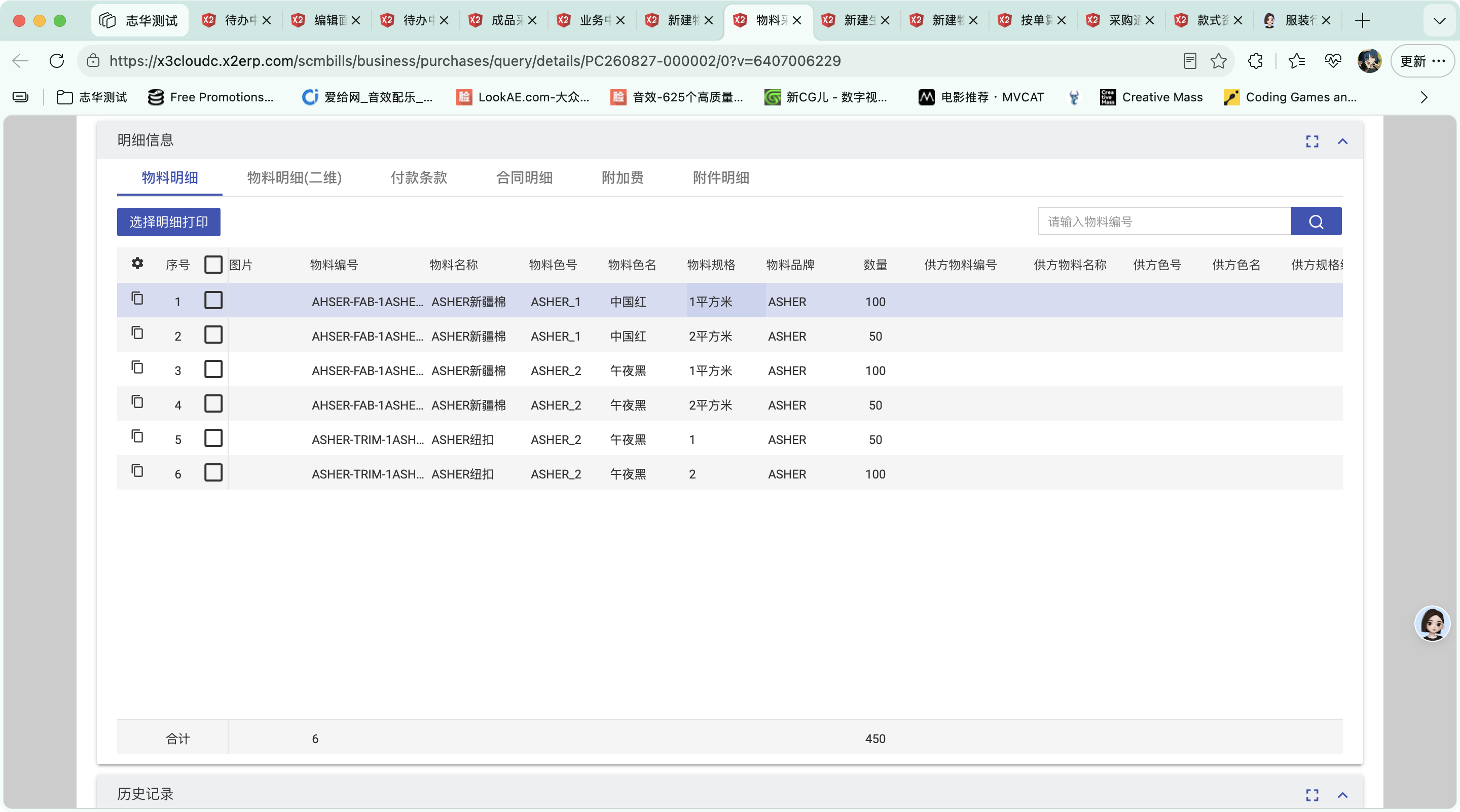Open a new browser tab
Image resolution: width=1460 pixels, height=812 pixels.
pos(1363,21)
